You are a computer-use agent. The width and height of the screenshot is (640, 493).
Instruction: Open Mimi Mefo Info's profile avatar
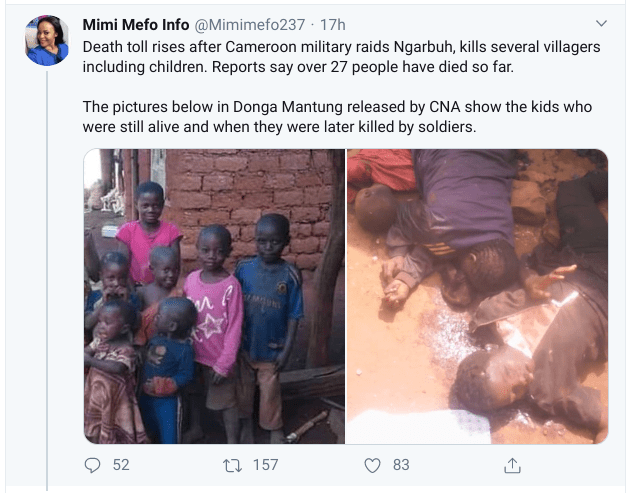click(47, 40)
